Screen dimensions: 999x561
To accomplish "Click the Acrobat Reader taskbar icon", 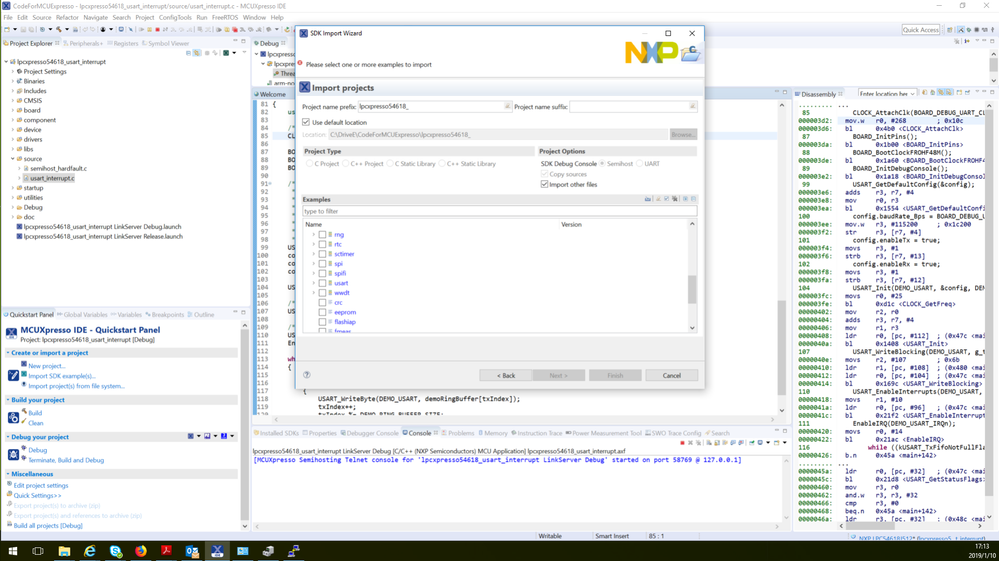I will coord(166,551).
